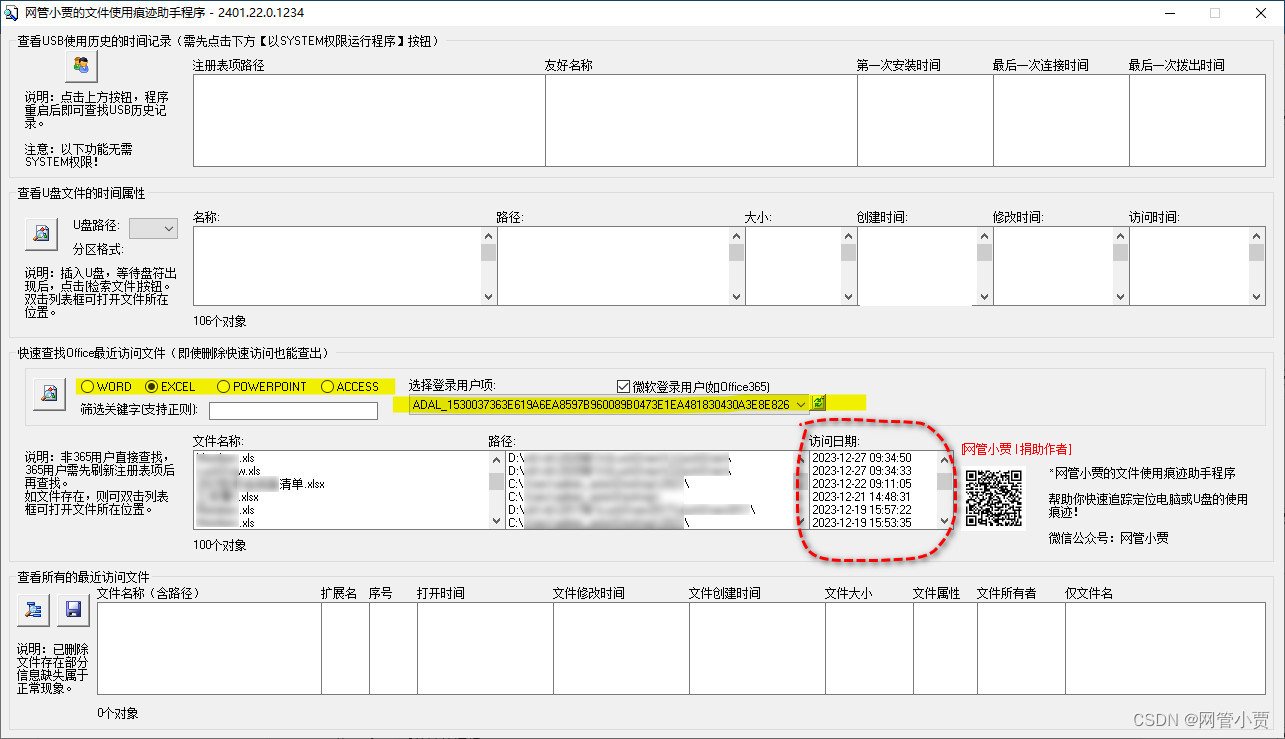The height and width of the screenshot is (739, 1285).
Task: Click the 仅文件名 column header
Action: click(1089, 594)
